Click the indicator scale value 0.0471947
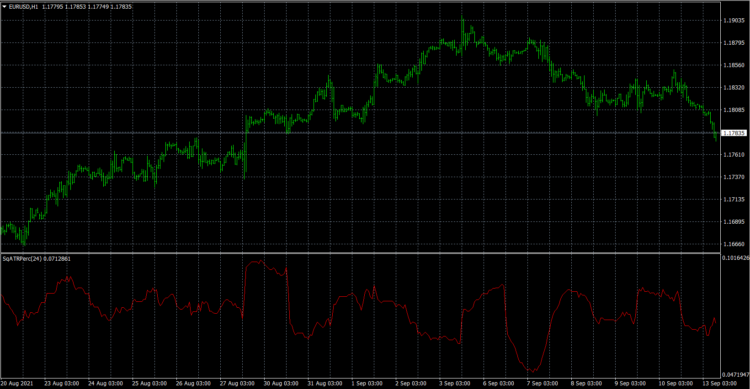Image resolution: width=750 pixels, height=389 pixels. tap(736, 375)
